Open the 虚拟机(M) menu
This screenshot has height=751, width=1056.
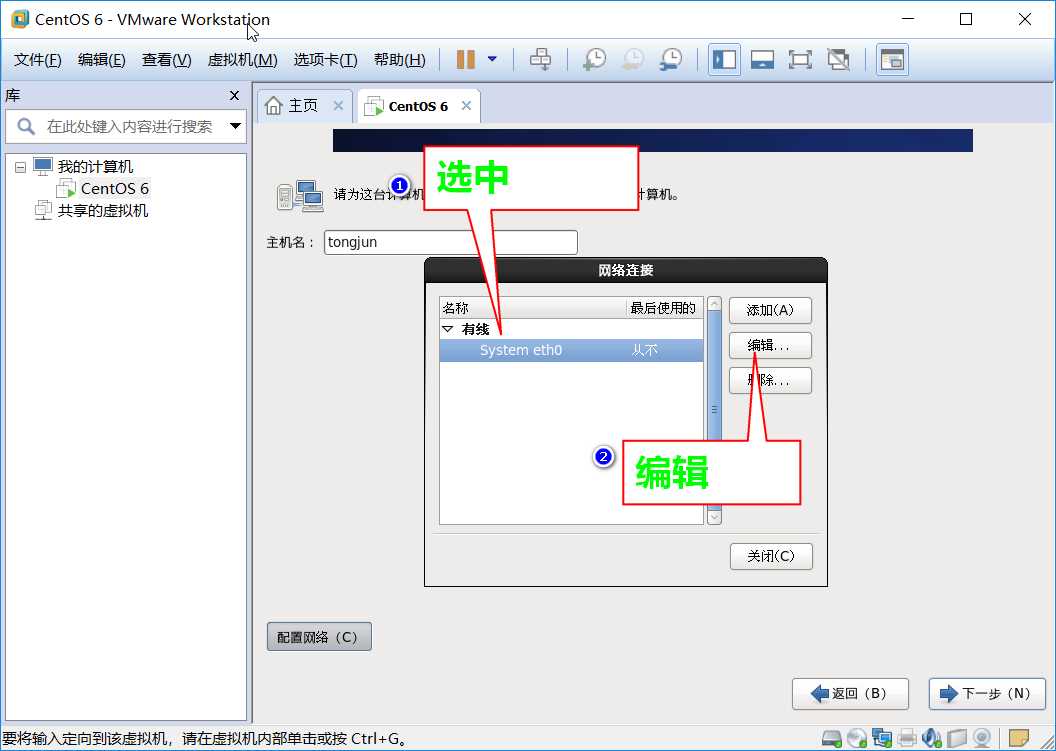[x=242, y=60]
